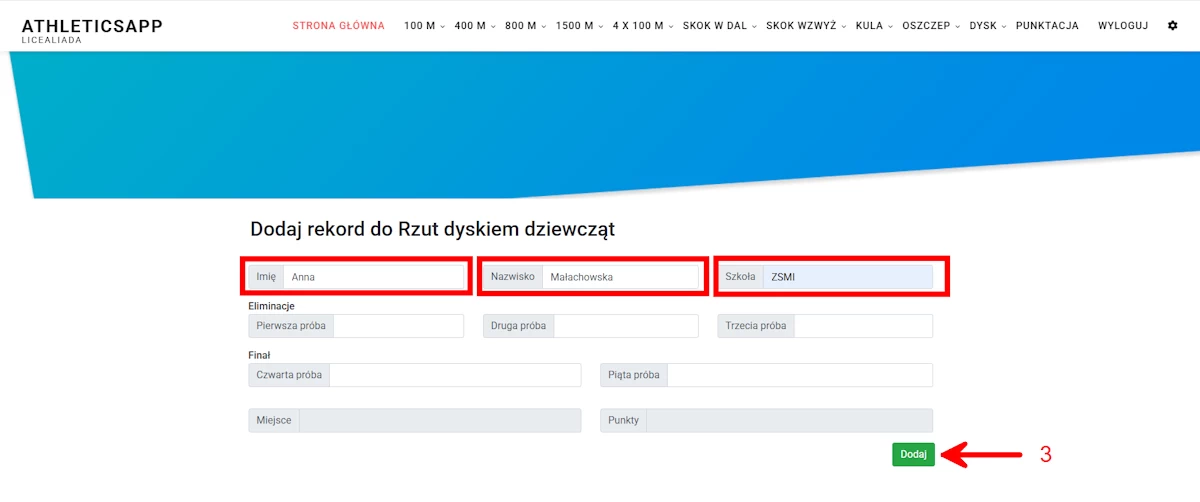The width and height of the screenshot is (1200, 502).
Task: Focus the Trzecia próba input
Action: point(864,326)
